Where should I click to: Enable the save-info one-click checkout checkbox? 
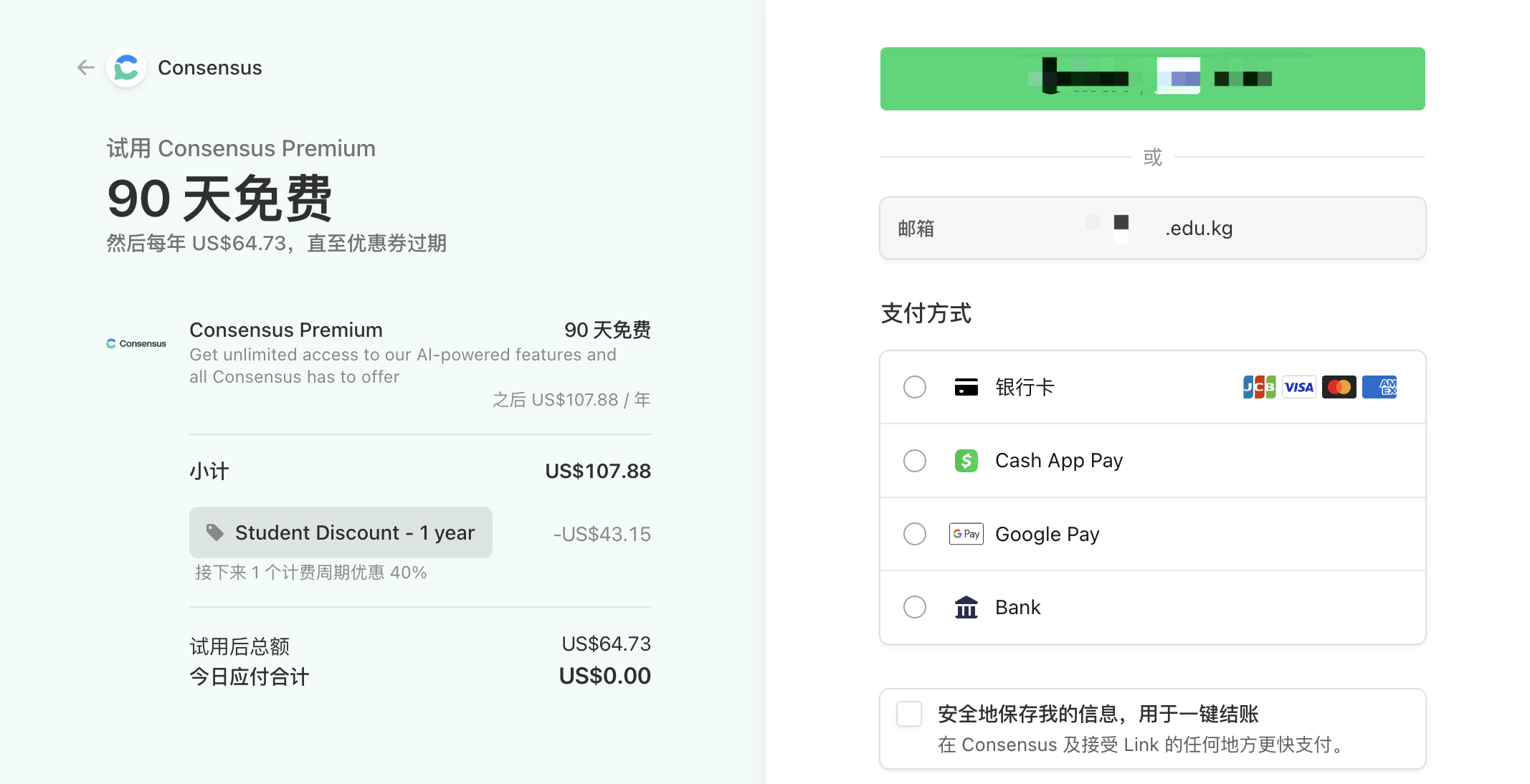point(909,714)
